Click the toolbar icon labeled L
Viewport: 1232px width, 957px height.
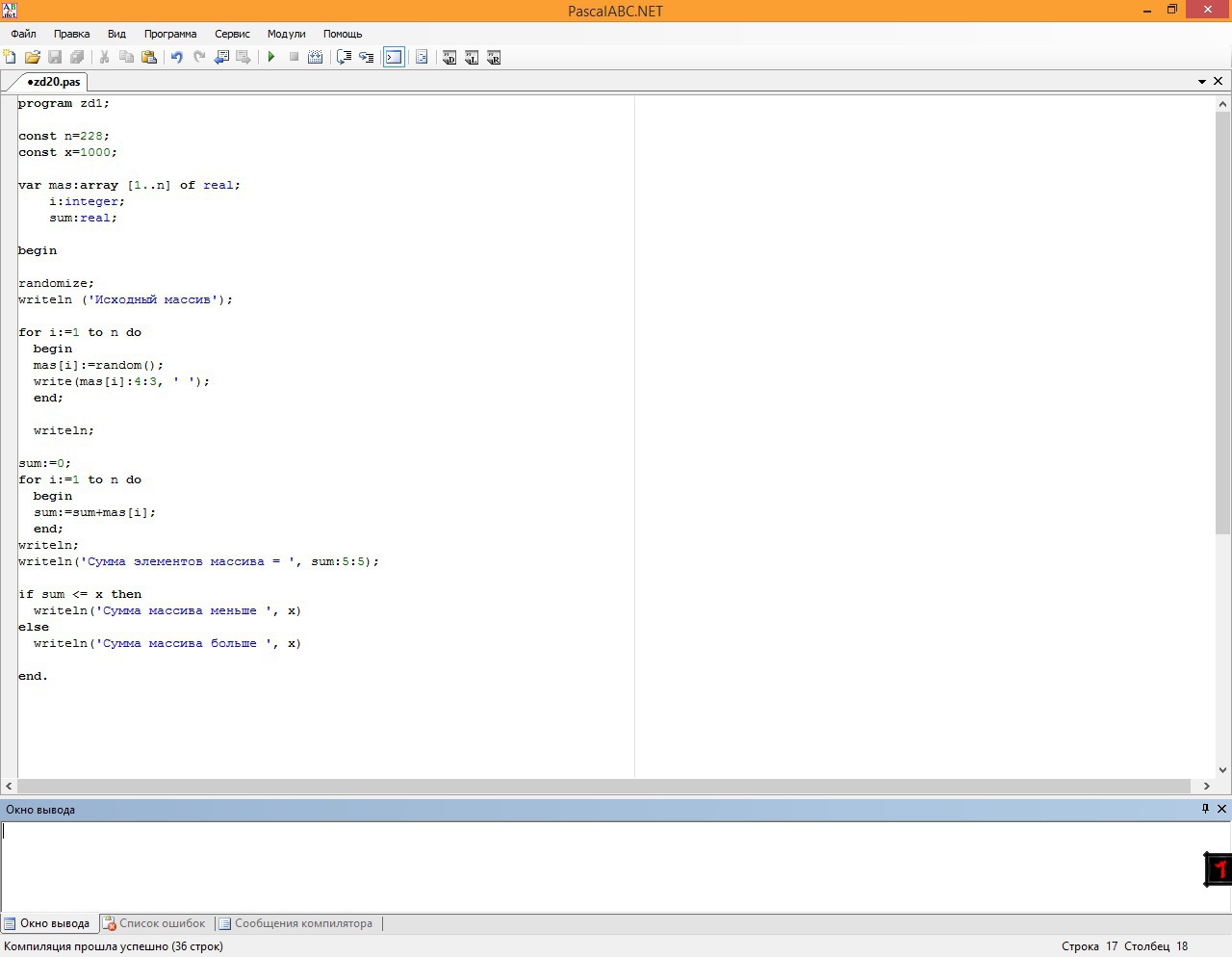472,58
